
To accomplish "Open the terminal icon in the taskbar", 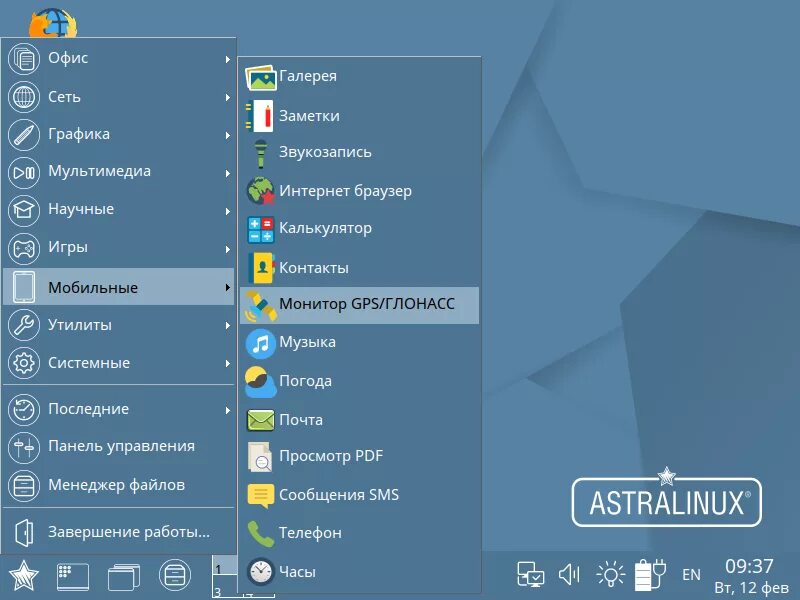I will point(72,577).
